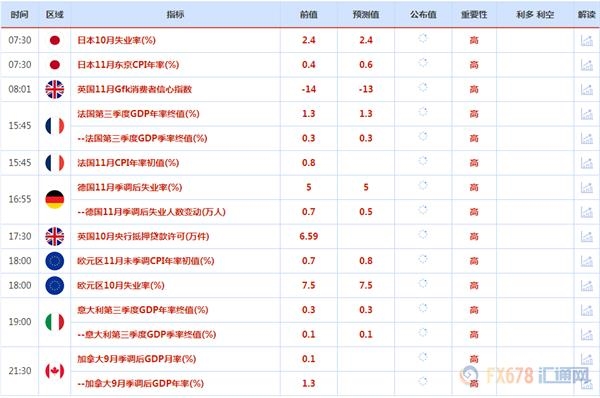
Task: Click the 利多 利空 column header
Action: tap(535, 15)
